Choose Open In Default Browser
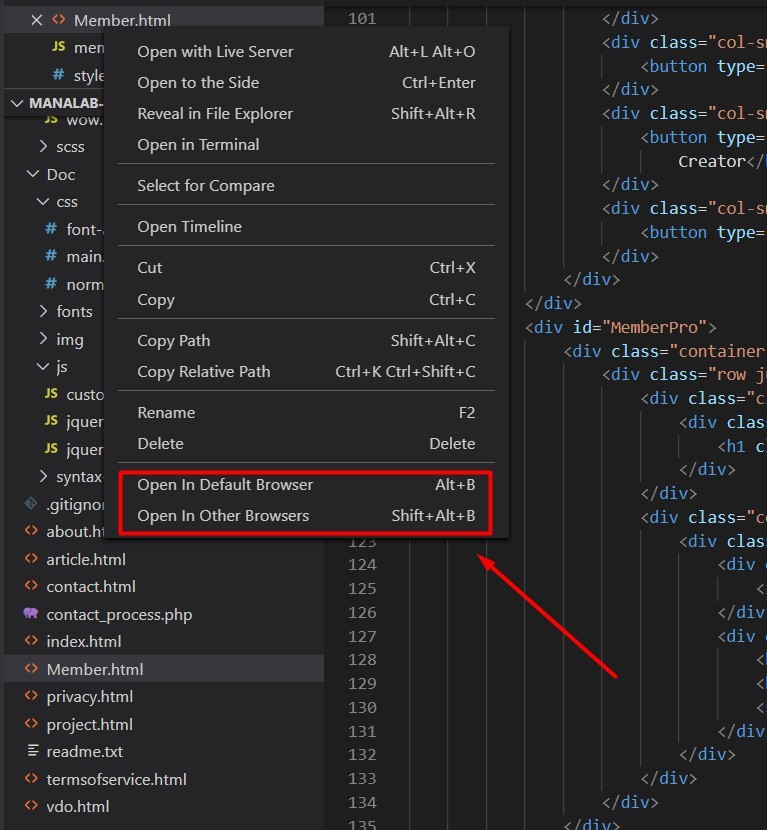This screenshot has height=830, width=767. (x=225, y=485)
